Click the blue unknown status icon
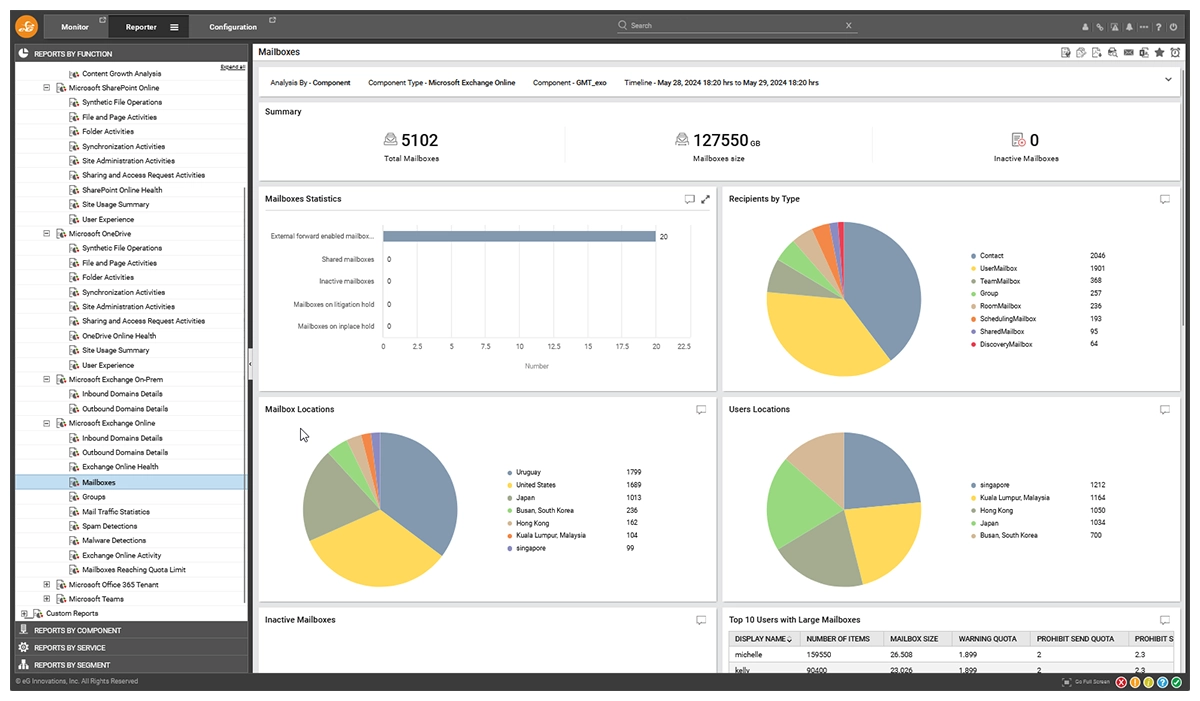The height and width of the screenshot is (701, 1200). (x=1163, y=682)
